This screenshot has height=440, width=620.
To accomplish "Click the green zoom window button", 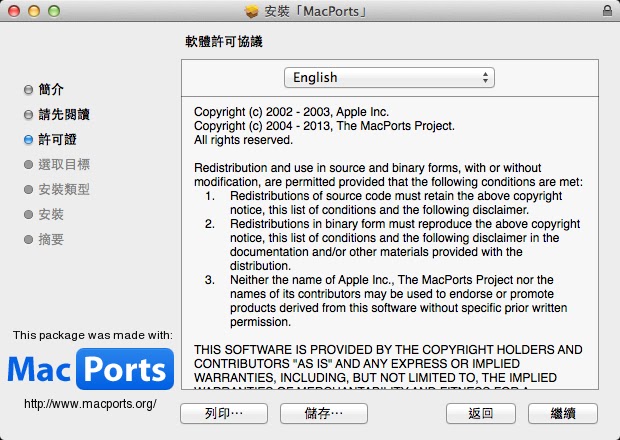I will (54, 11).
